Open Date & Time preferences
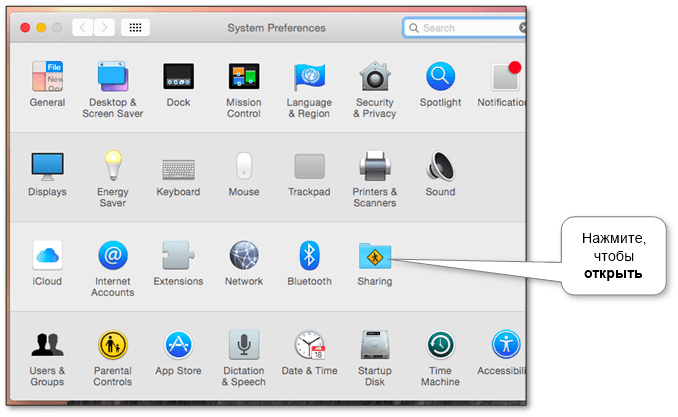The image size is (678, 417). pos(309,352)
